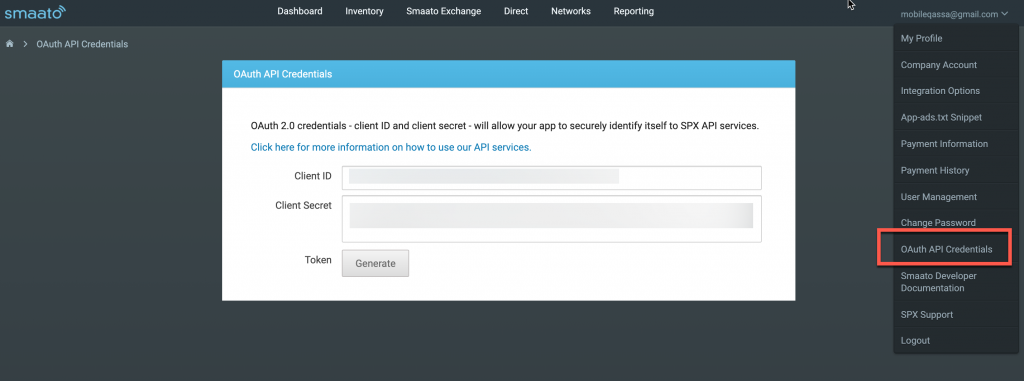Click the Client ID label
This screenshot has width=1024, height=381.
click(x=313, y=176)
